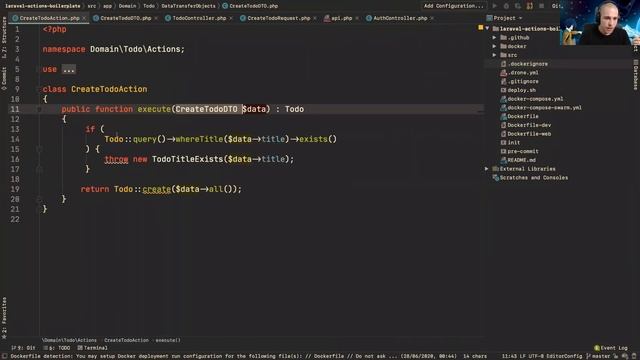Click the fold marker on line 15

pyautogui.click(x=39, y=149)
